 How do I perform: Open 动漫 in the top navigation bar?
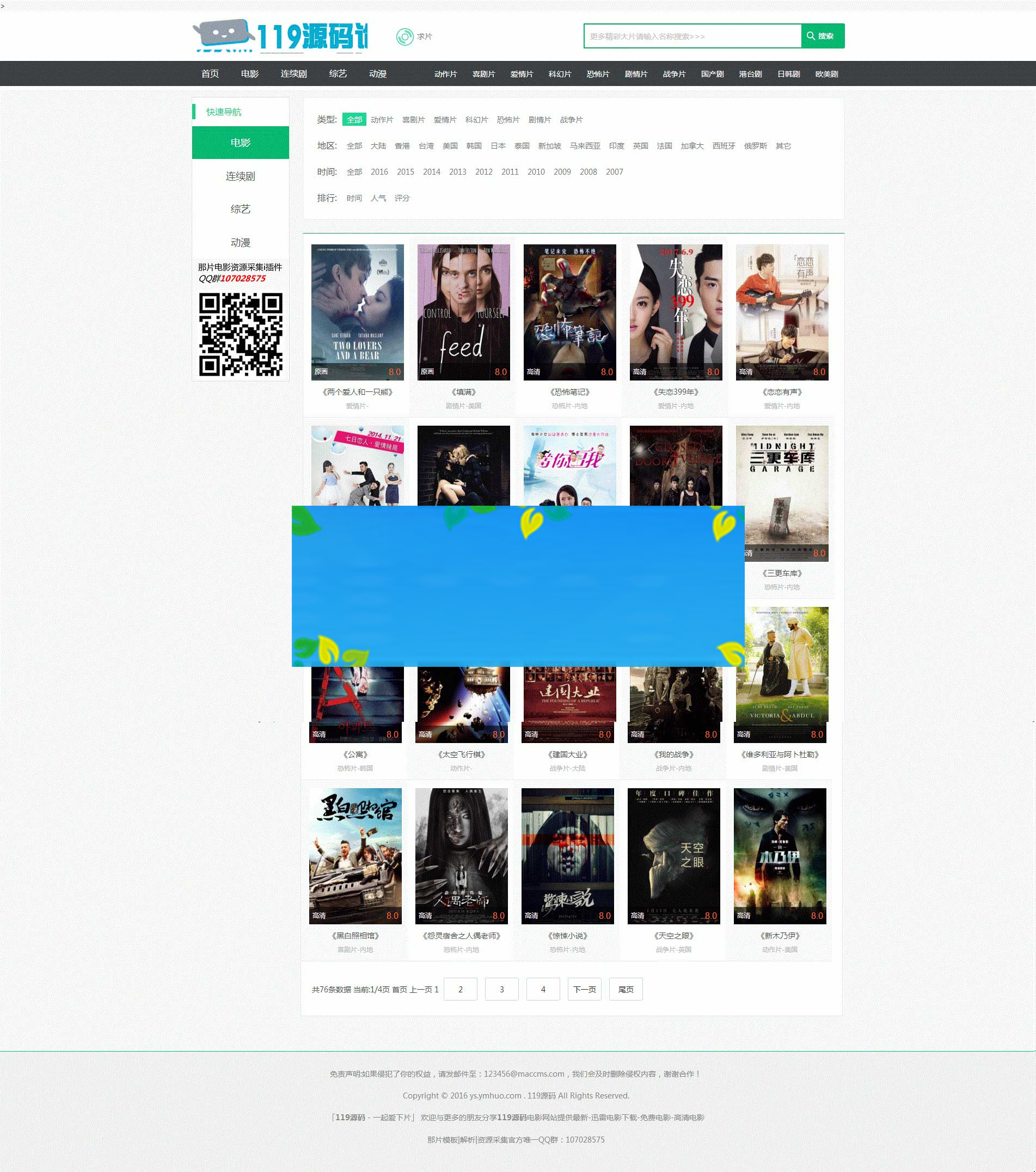pyautogui.click(x=377, y=74)
